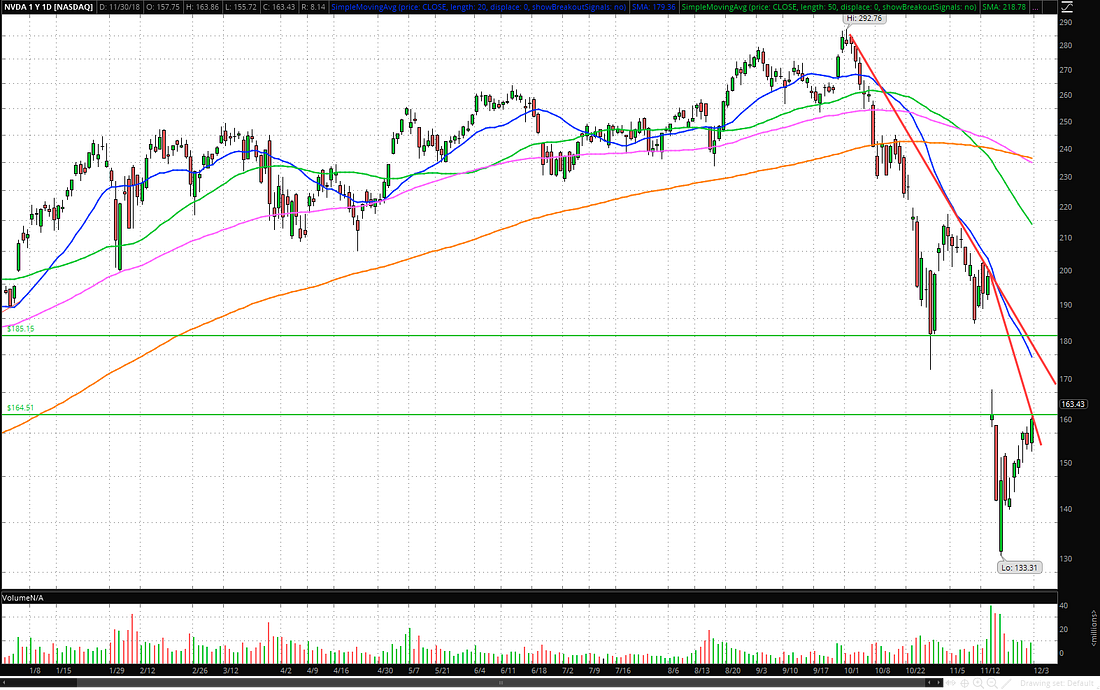Screen dimensions: 1100x690
Task: Click the 11/12 date on time axis
Action: coord(990,670)
